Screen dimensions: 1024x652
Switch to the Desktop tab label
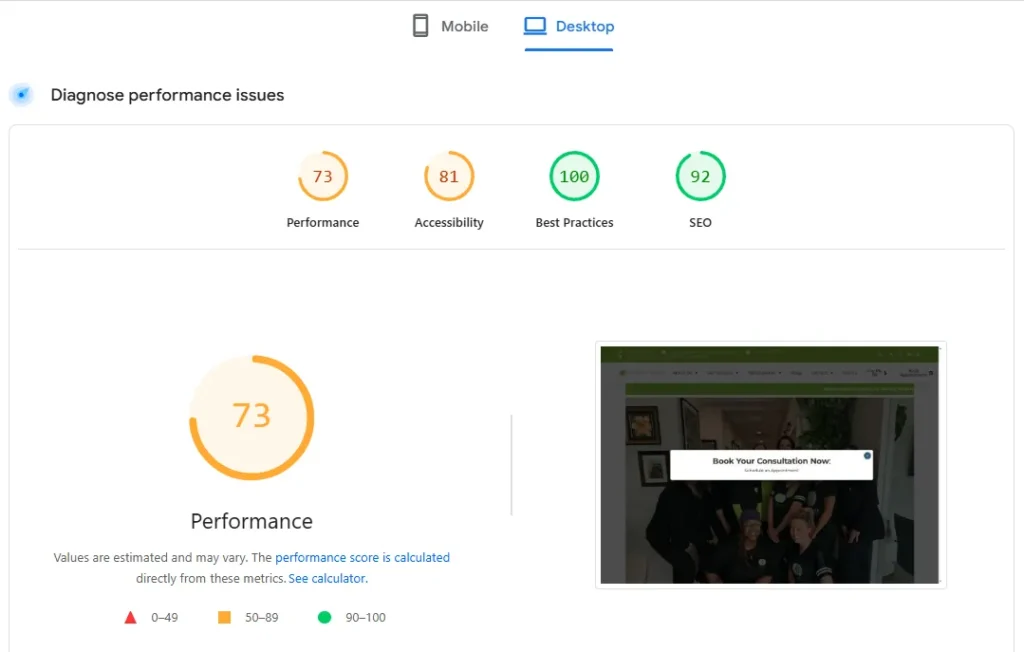[585, 26]
